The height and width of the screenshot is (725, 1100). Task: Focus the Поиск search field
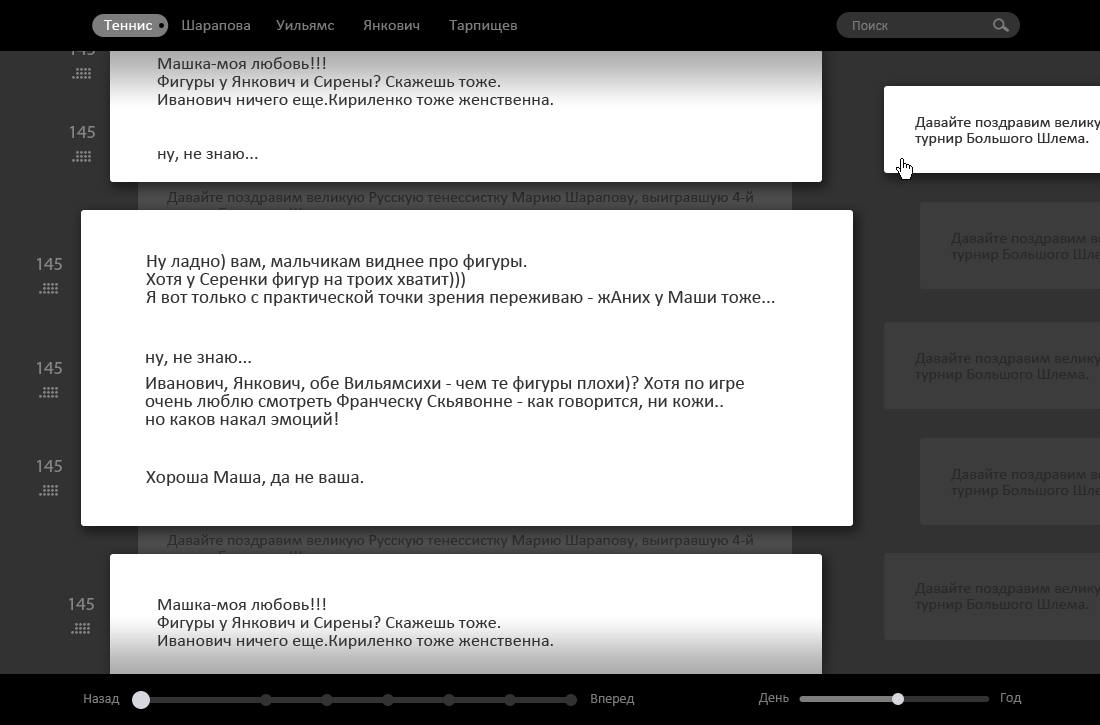[927, 25]
